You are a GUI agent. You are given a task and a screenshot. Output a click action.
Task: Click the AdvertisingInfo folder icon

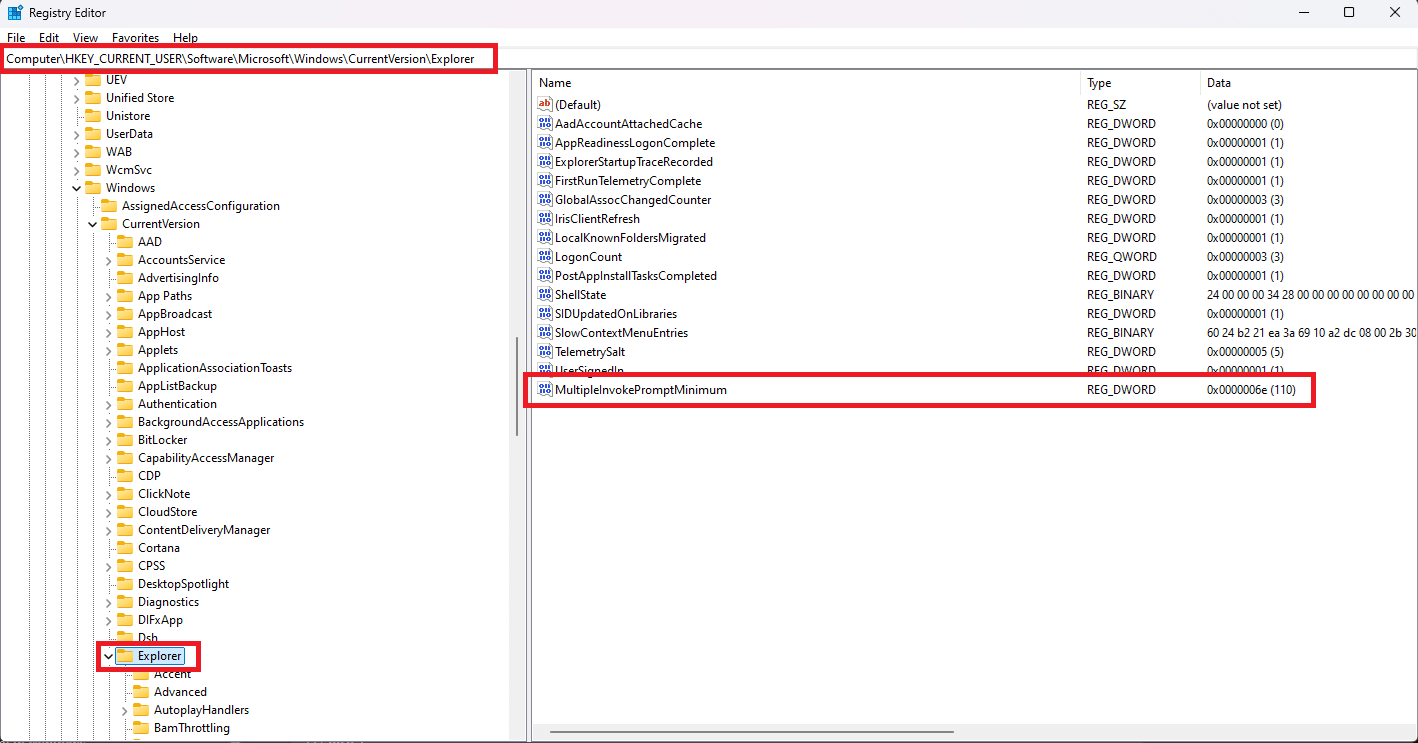pyautogui.click(x=125, y=278)
